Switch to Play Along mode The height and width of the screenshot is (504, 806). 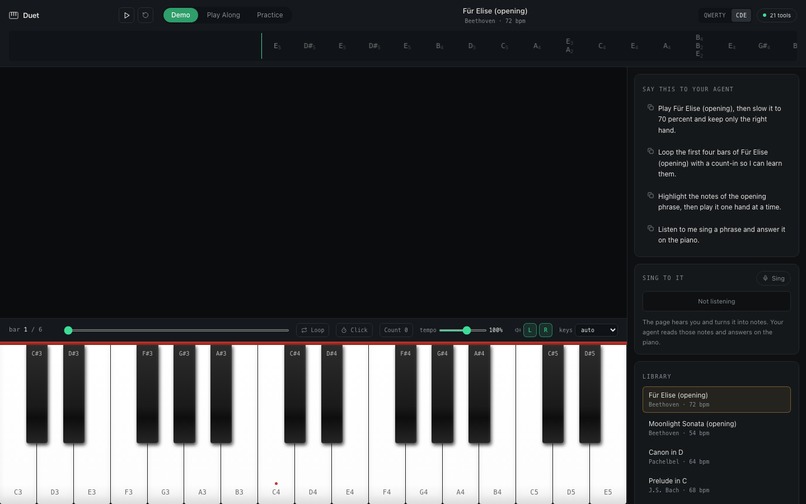click(x=223, y=15)
